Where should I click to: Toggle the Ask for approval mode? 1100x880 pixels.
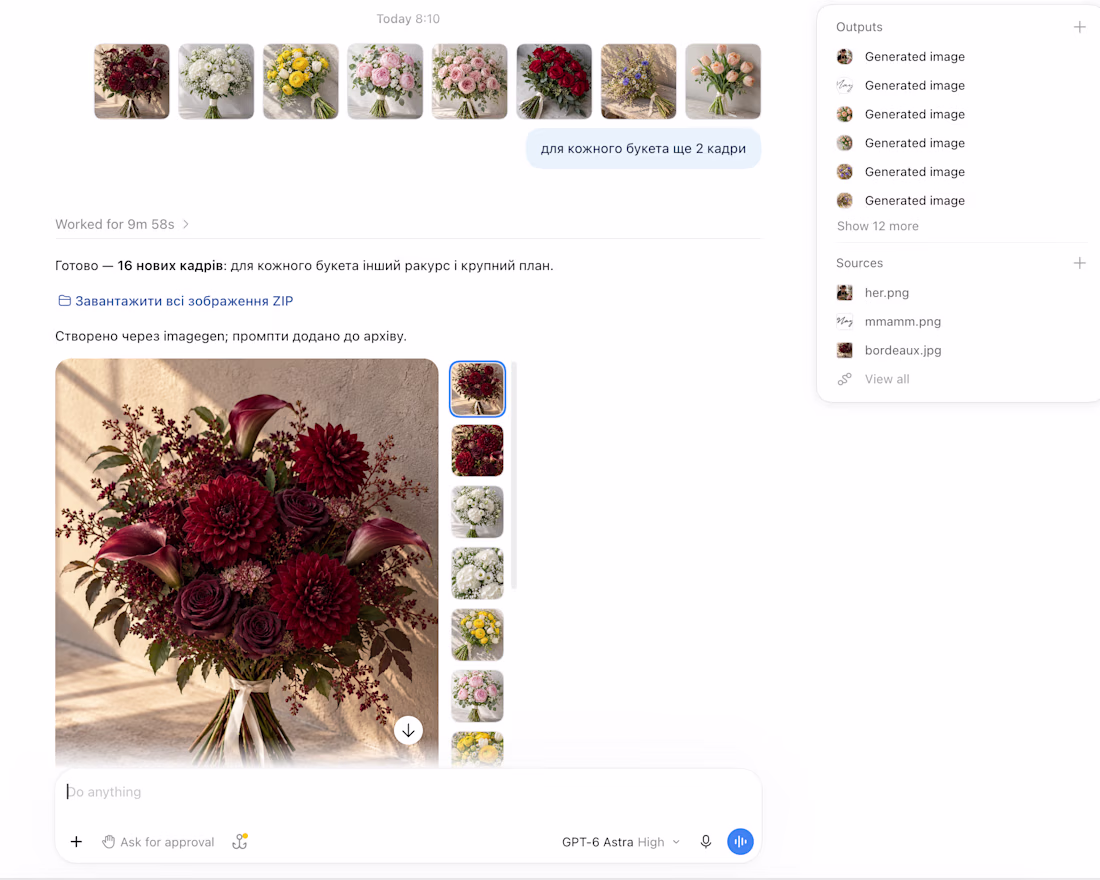tap(158, 842)
